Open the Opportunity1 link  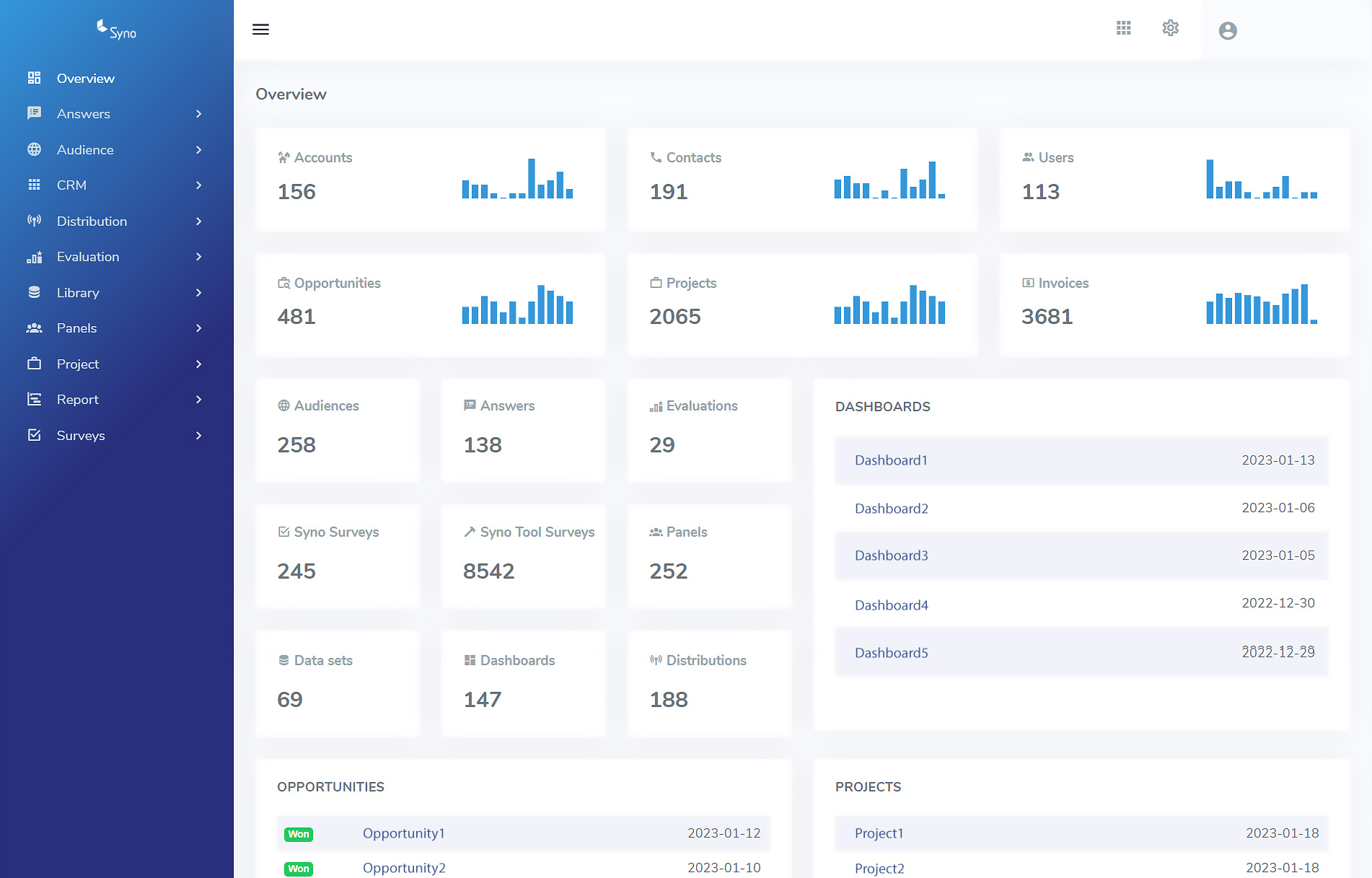coord(404,833)
